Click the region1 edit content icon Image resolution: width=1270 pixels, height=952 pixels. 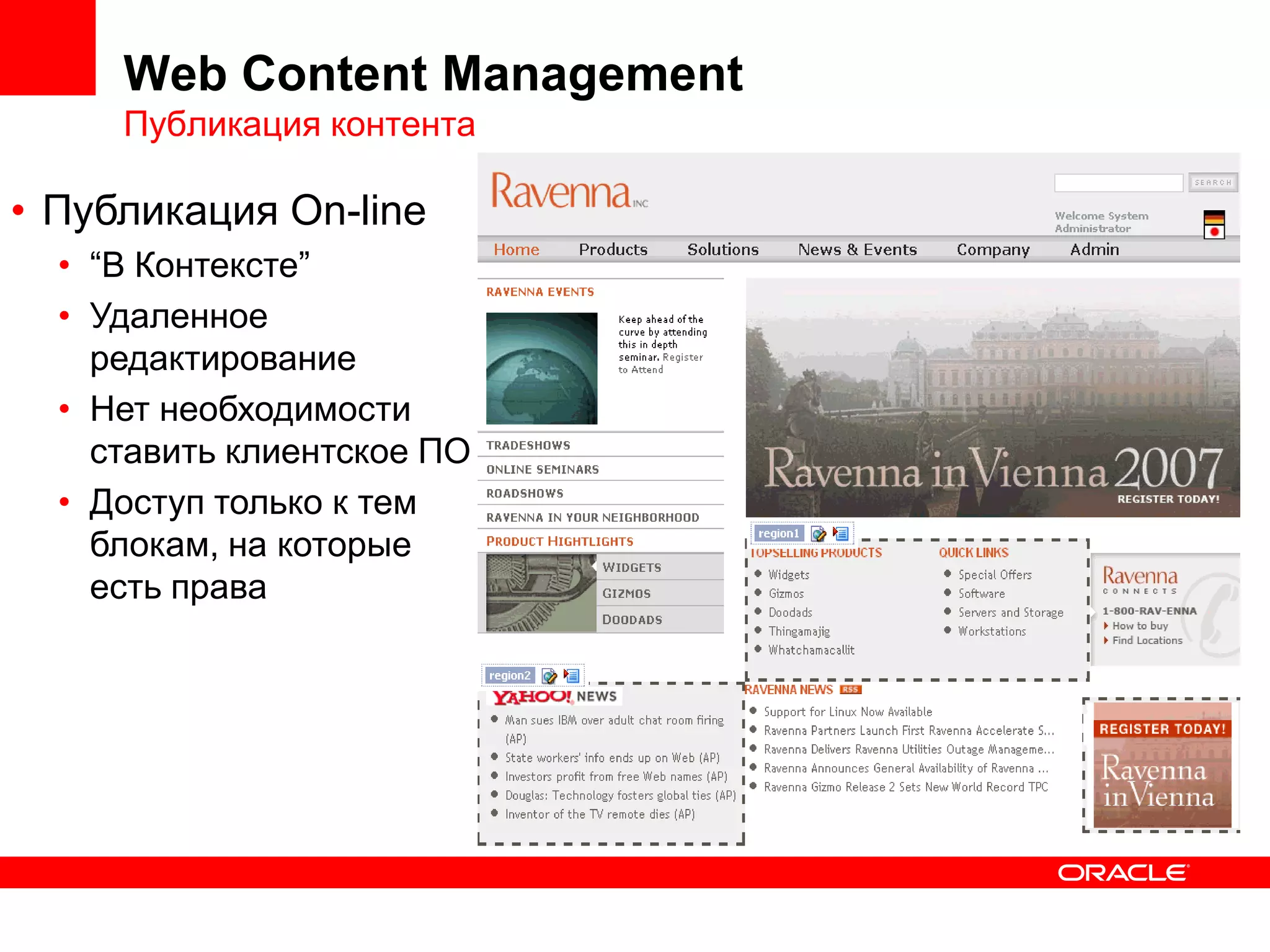(819, 534)
